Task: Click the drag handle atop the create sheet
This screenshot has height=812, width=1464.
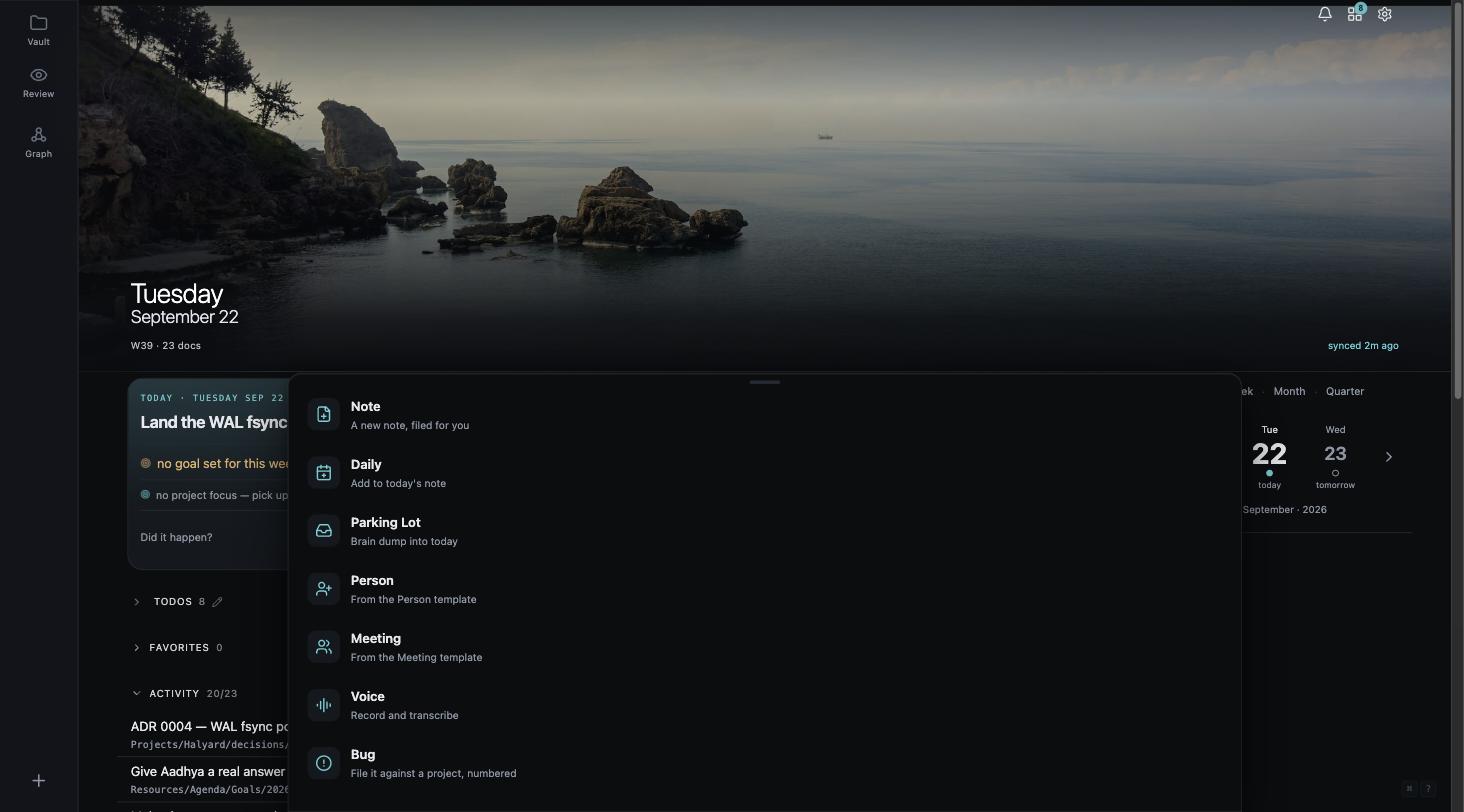Action: (764, 382)
